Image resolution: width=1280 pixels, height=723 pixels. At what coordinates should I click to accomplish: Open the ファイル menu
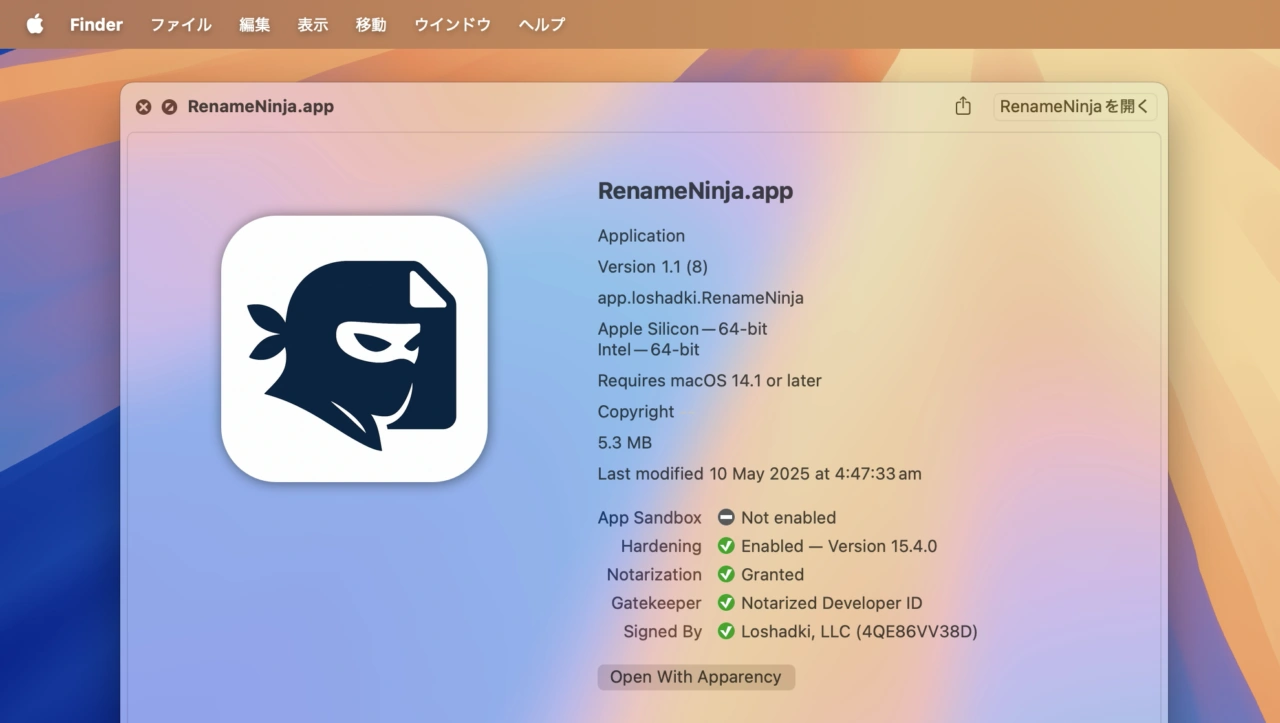(x=181, y=24)
